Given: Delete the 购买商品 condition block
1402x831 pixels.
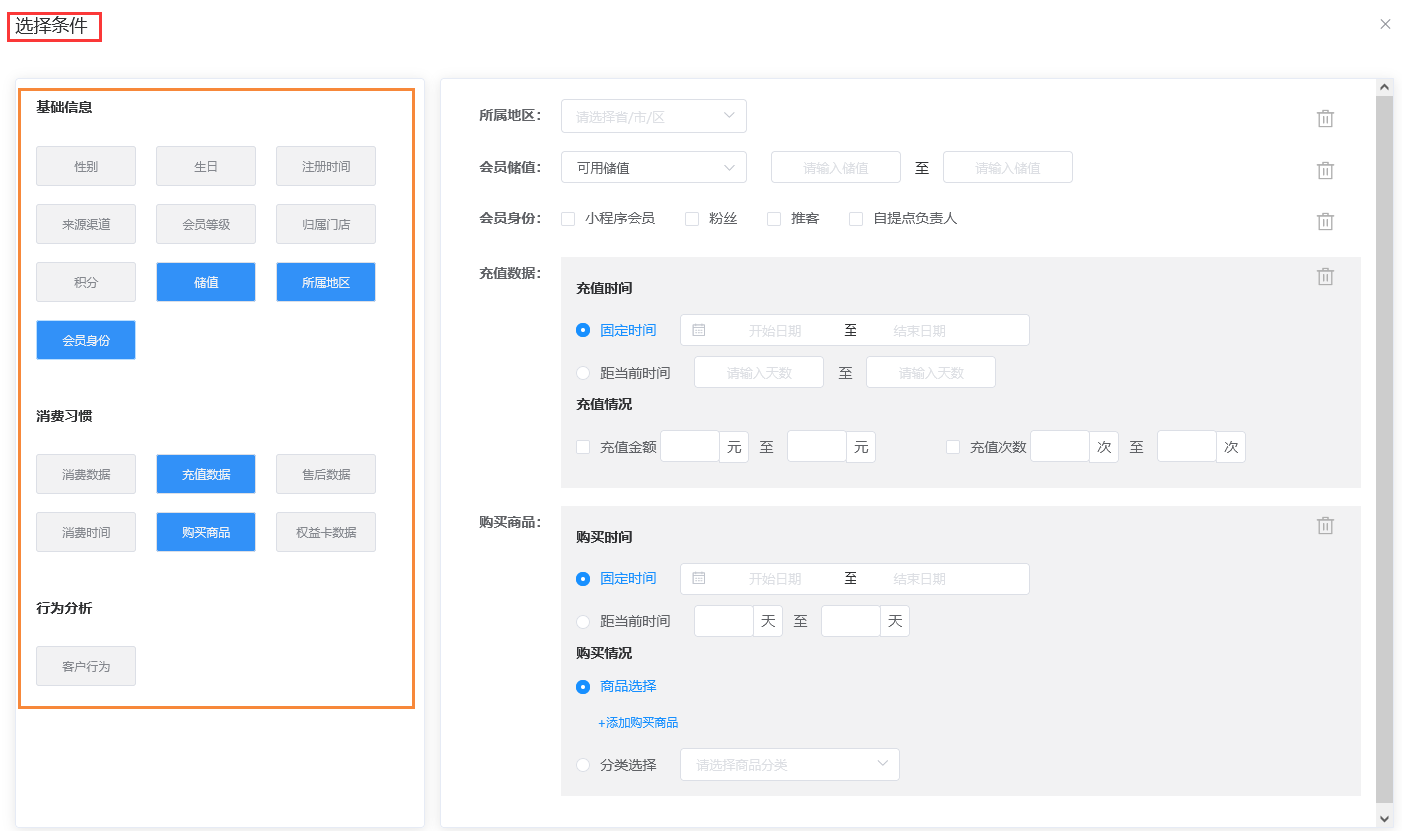Looking at the screenshot, I should coord(1325,525).
